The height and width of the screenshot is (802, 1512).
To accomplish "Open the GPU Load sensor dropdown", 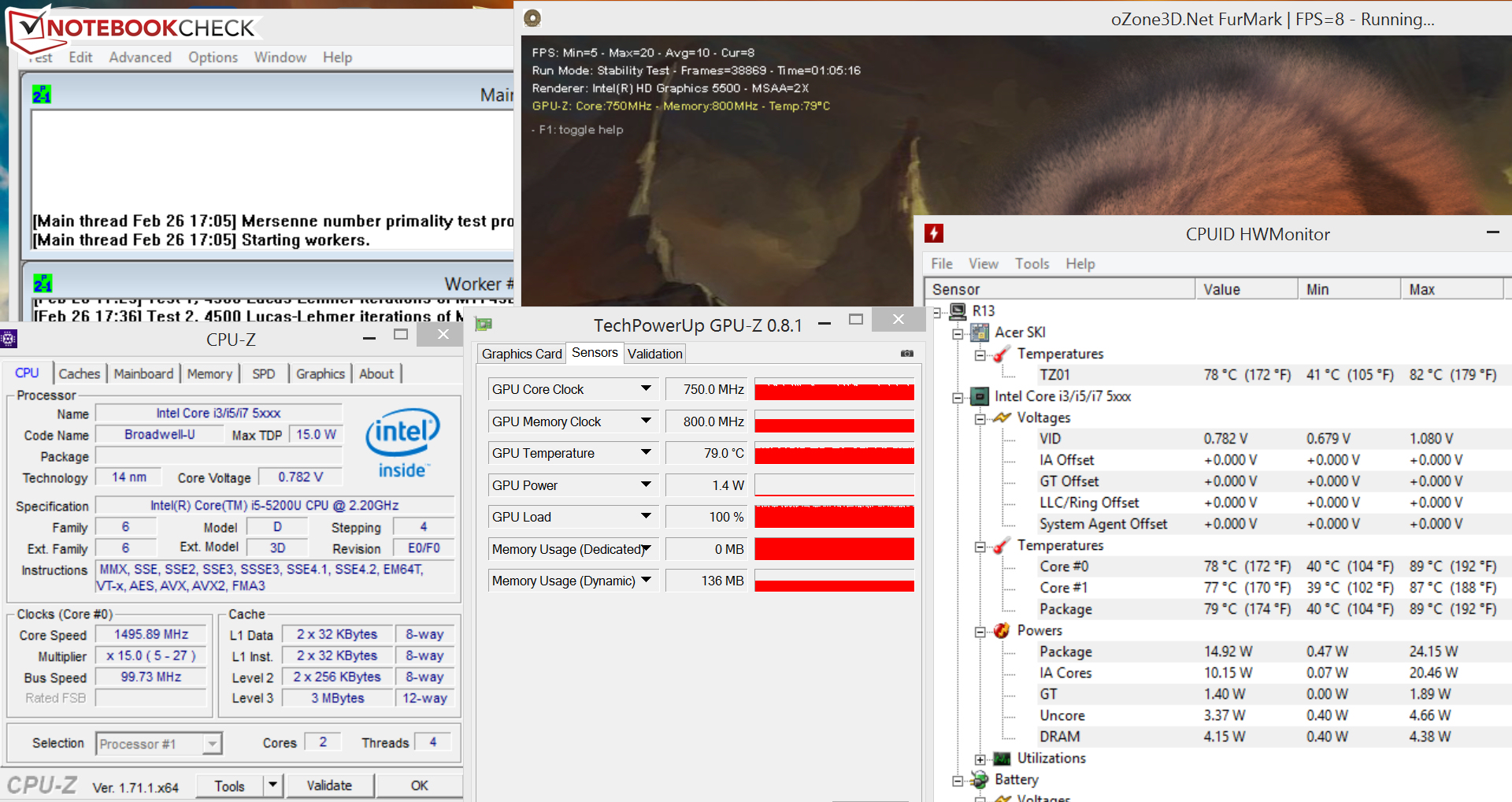I will click(646, 516).
